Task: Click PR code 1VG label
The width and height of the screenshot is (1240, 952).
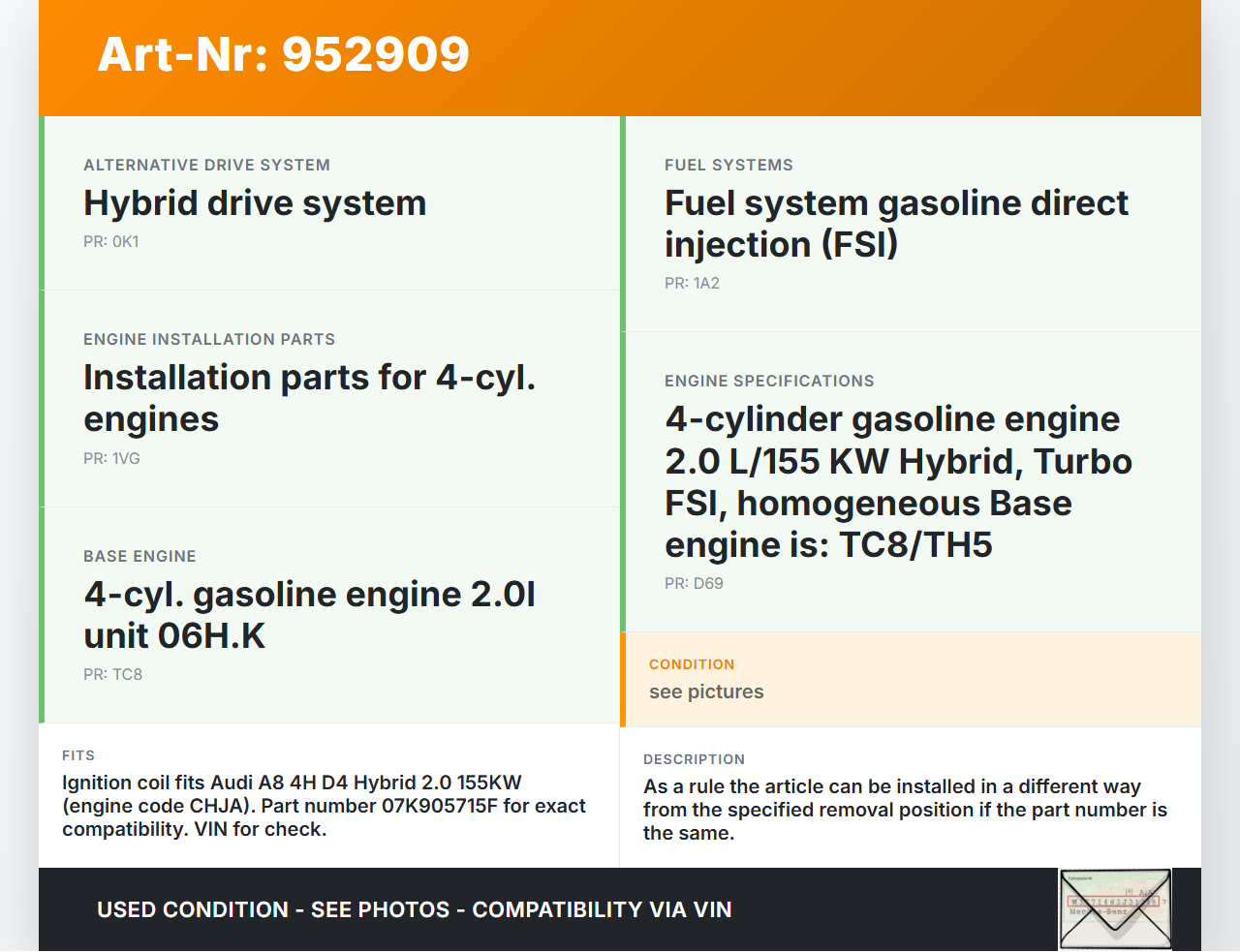Action: [x=111, y=459]
